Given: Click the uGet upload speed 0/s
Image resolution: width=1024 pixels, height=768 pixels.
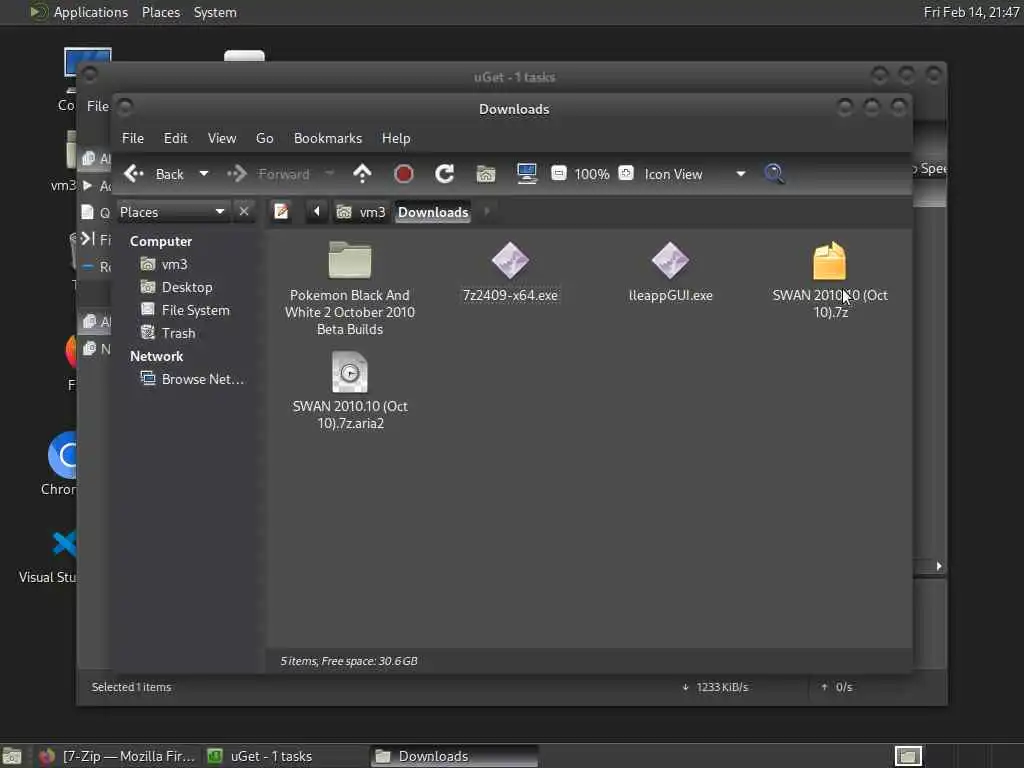Looking at the screenshot, I should (x=837, y=687).
